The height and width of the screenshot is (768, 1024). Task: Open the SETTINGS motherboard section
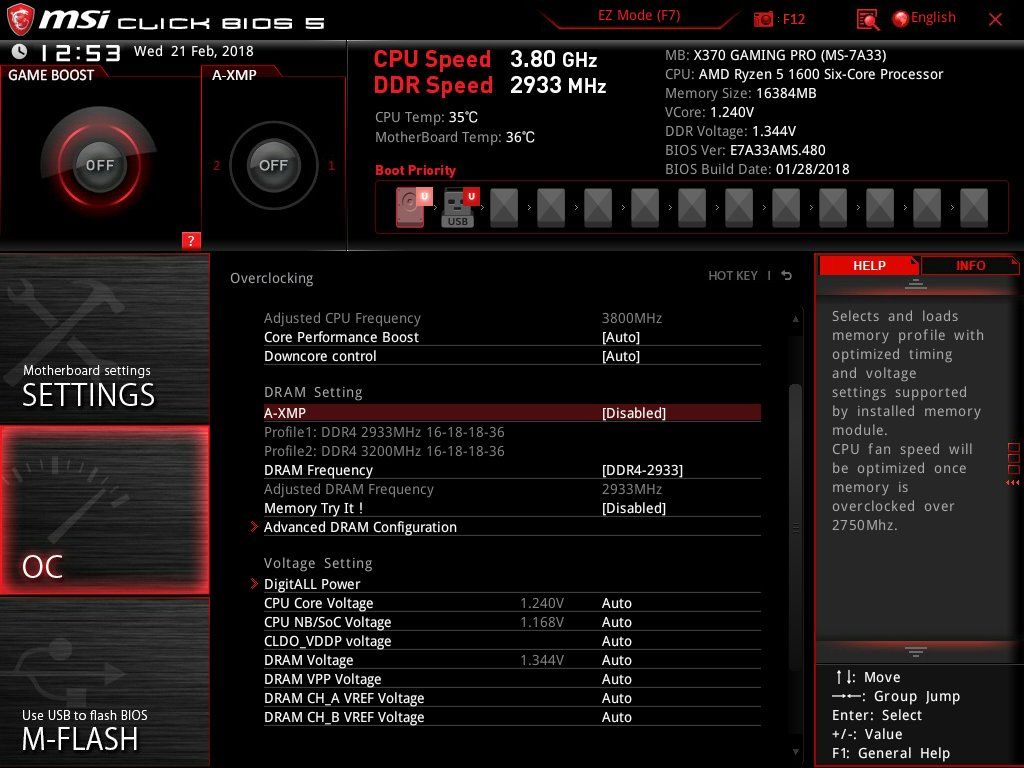pyautogui.click(x=104, y=338)
